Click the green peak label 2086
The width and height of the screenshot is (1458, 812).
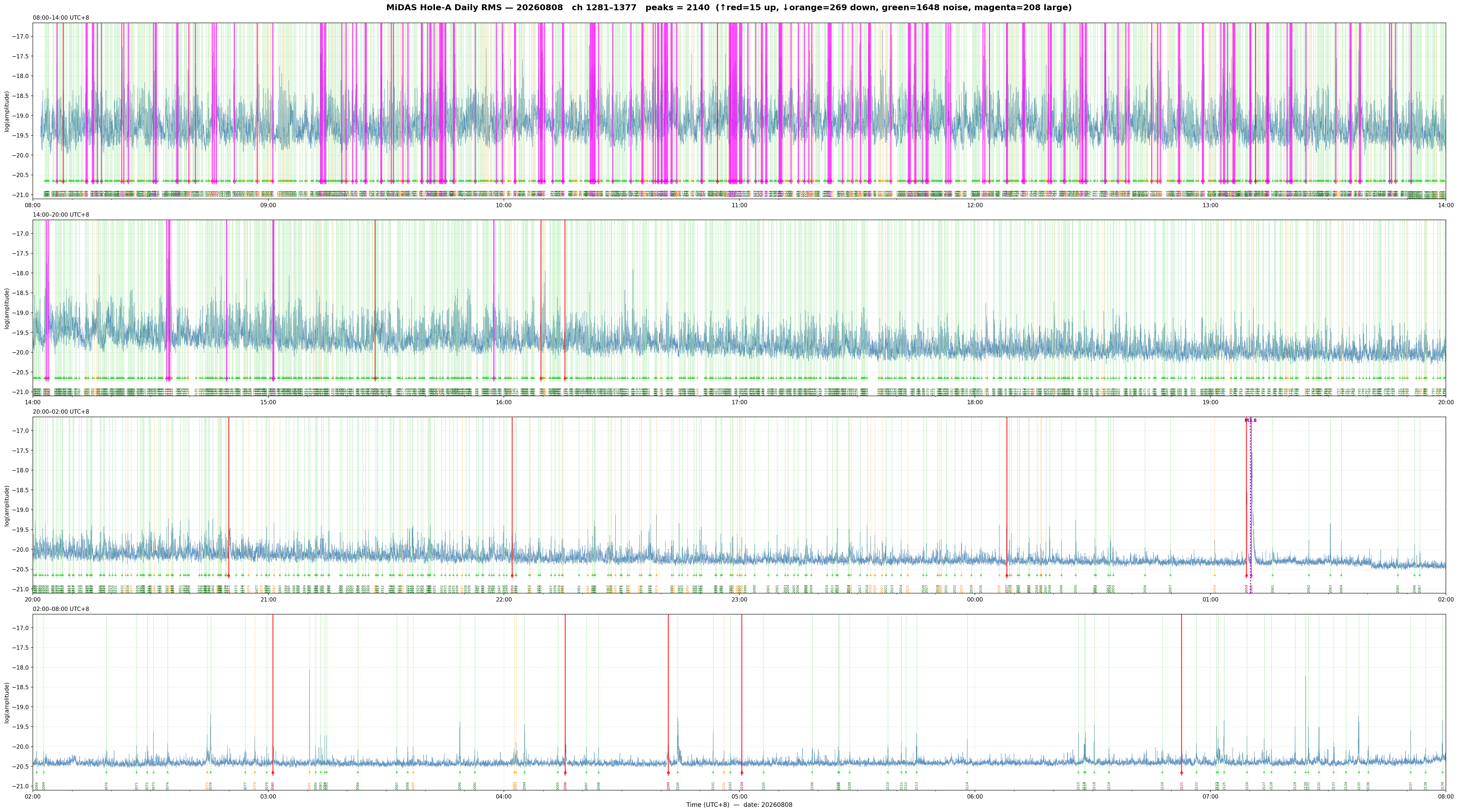pos(358,786)
